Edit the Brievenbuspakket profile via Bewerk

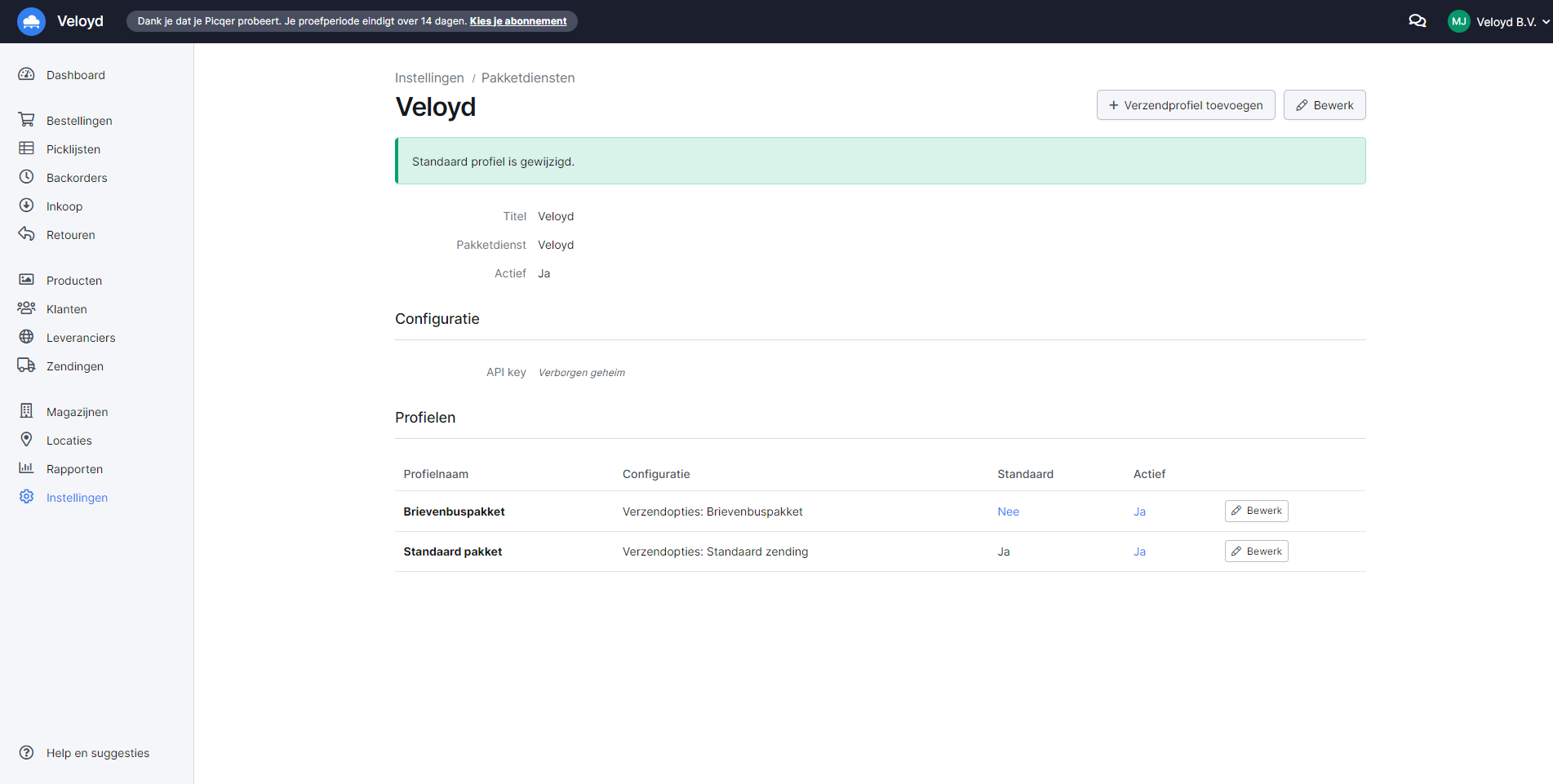point(1257,511)
